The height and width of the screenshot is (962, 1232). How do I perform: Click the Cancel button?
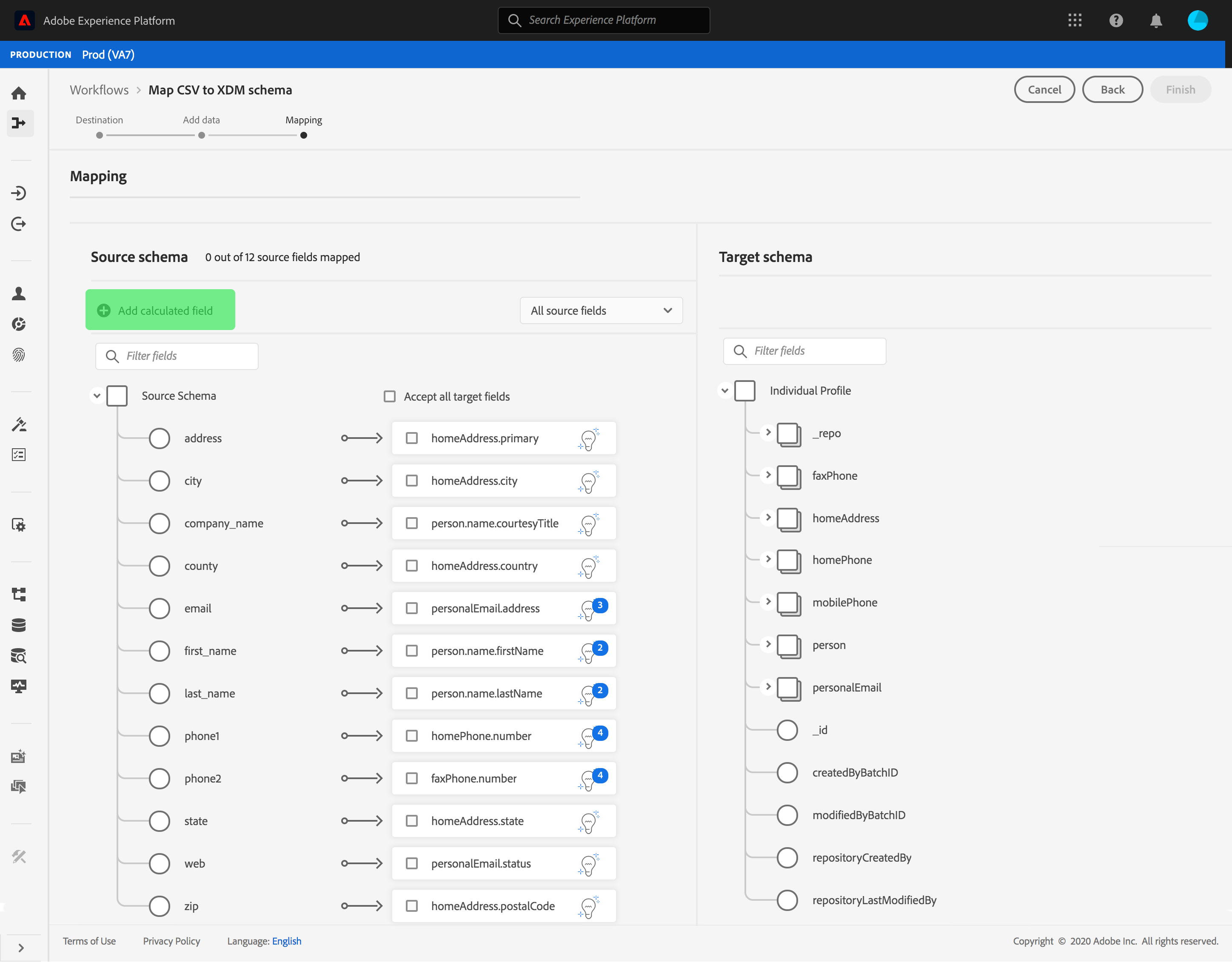click(1044, 90)
